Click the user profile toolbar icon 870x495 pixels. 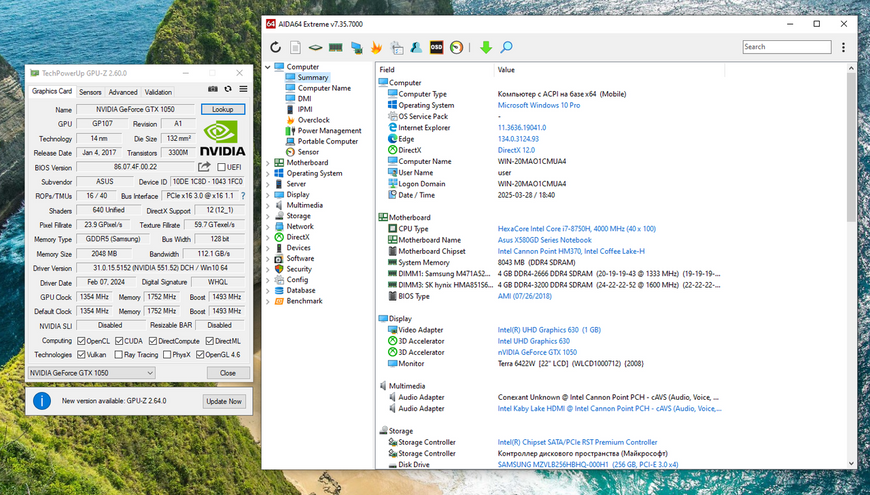416,48
